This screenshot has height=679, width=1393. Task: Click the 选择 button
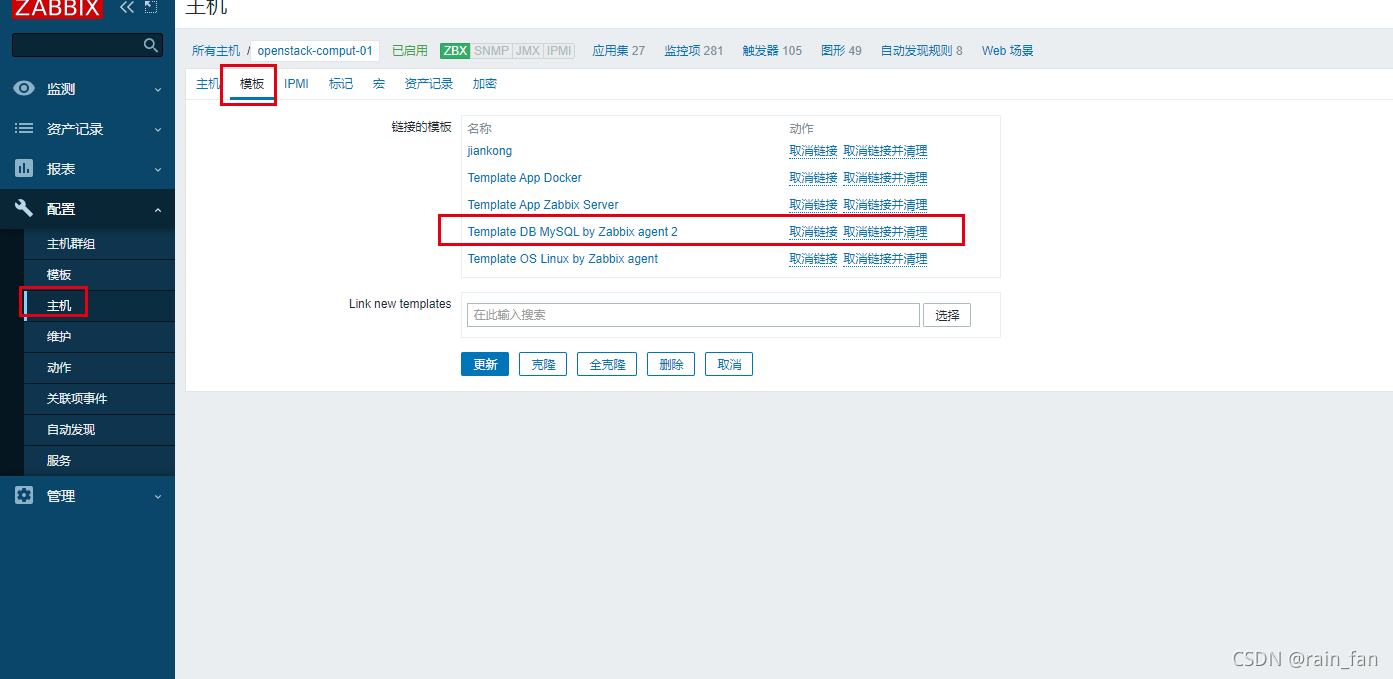coord(947,315)
